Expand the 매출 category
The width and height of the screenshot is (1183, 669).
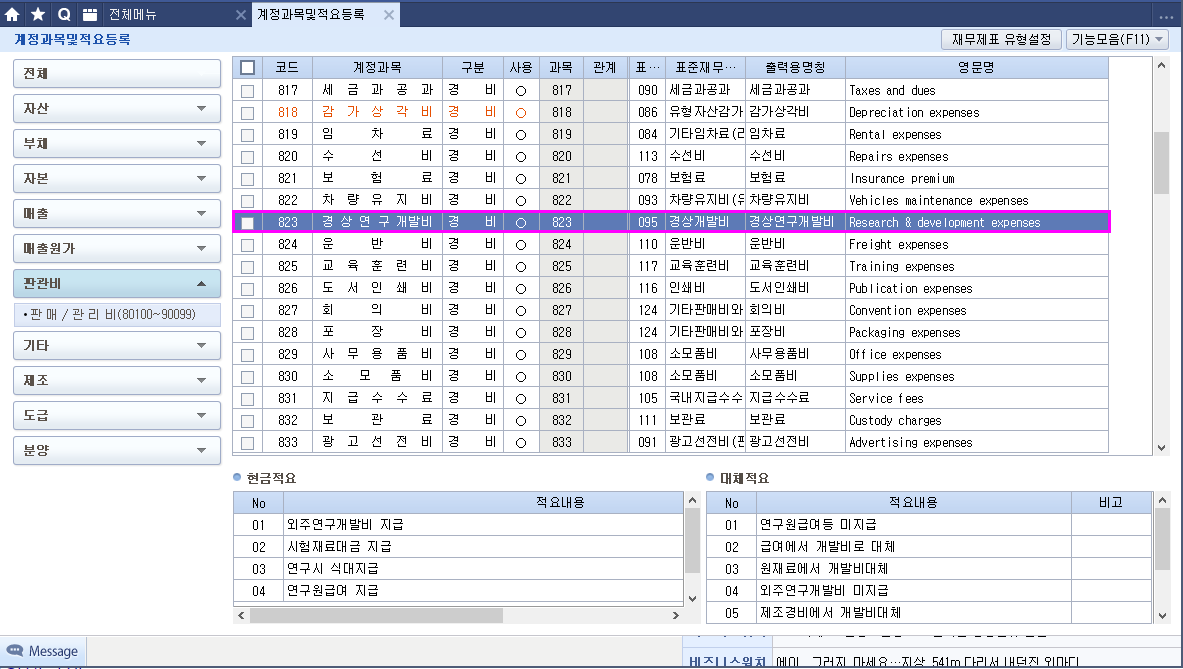tap(117, 213)
